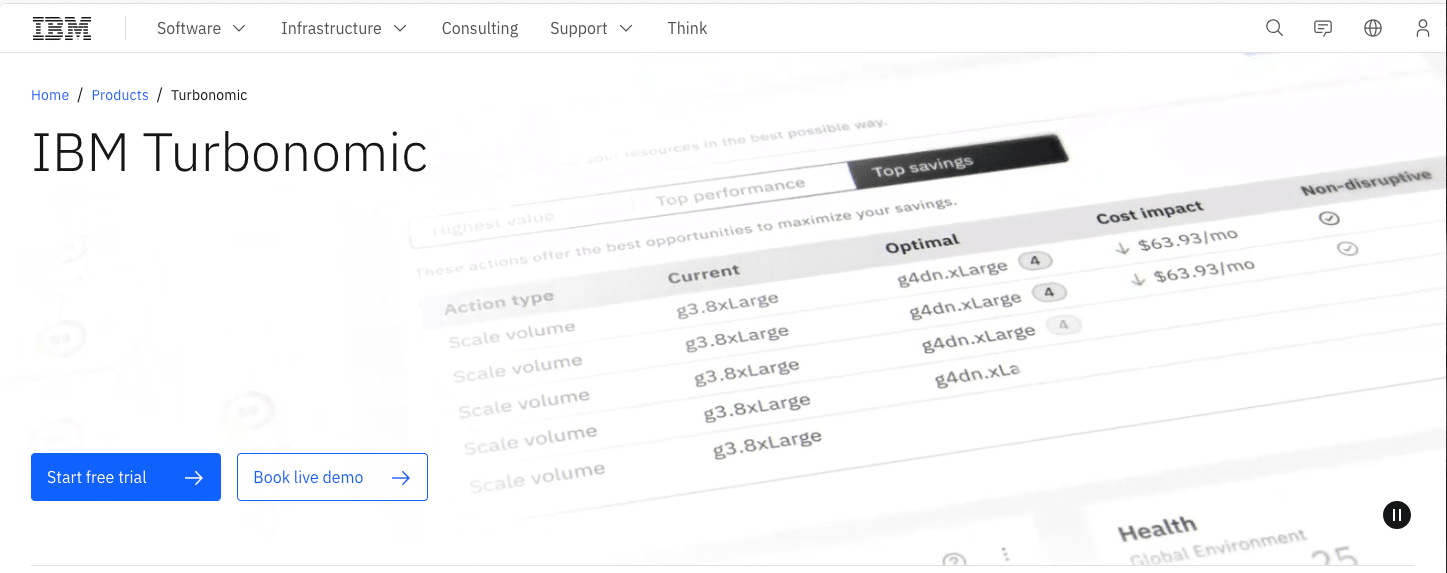Click the Start free trial button
Screen dimensions: 1447x573
(x=126, y=477)
